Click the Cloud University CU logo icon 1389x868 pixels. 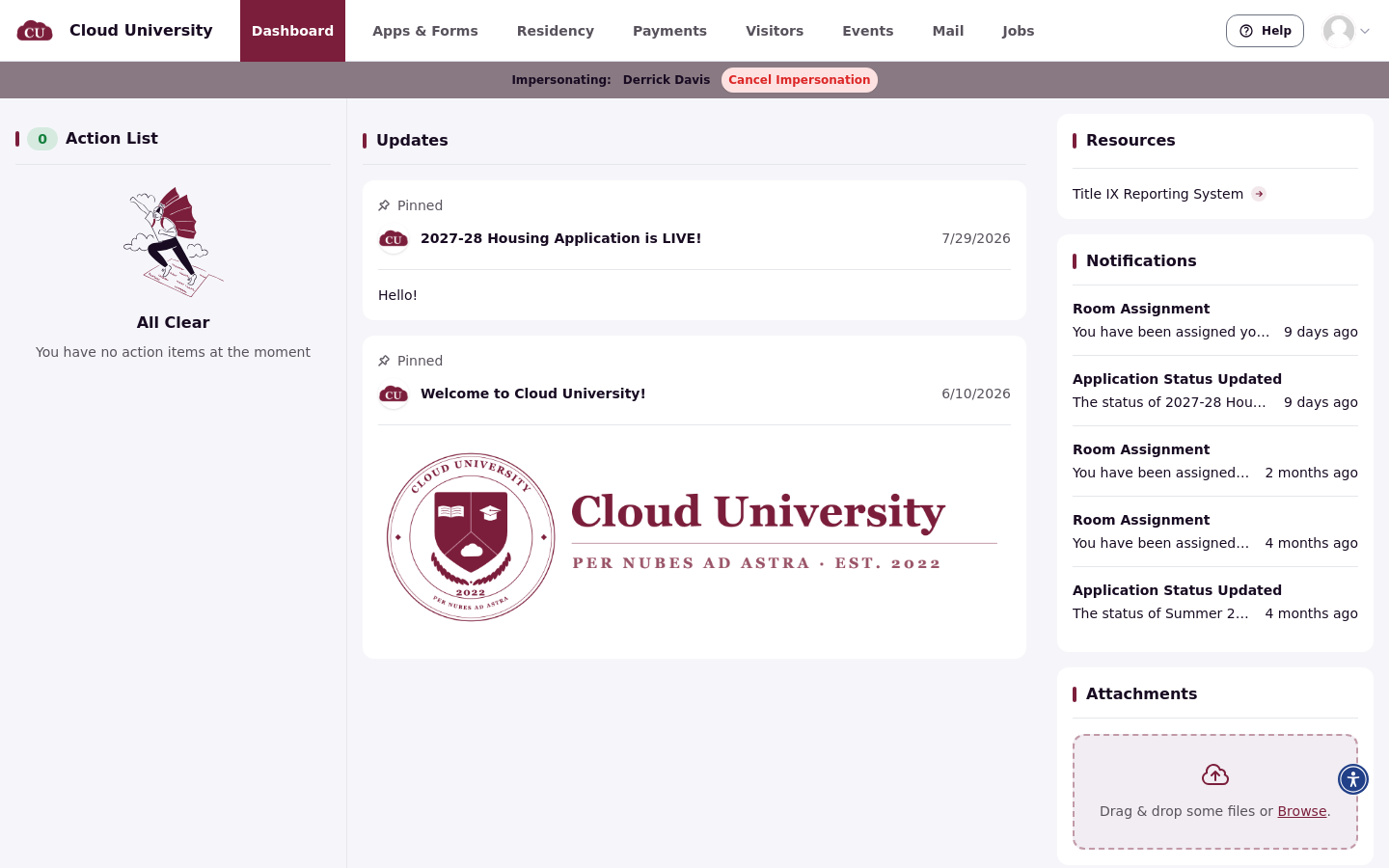35,31
